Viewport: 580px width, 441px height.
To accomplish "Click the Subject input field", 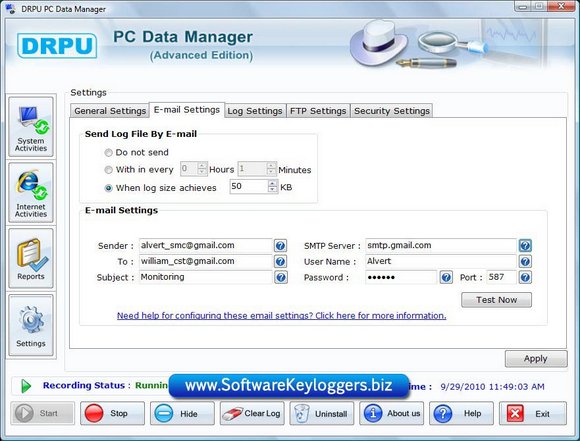I will [206, 277].
